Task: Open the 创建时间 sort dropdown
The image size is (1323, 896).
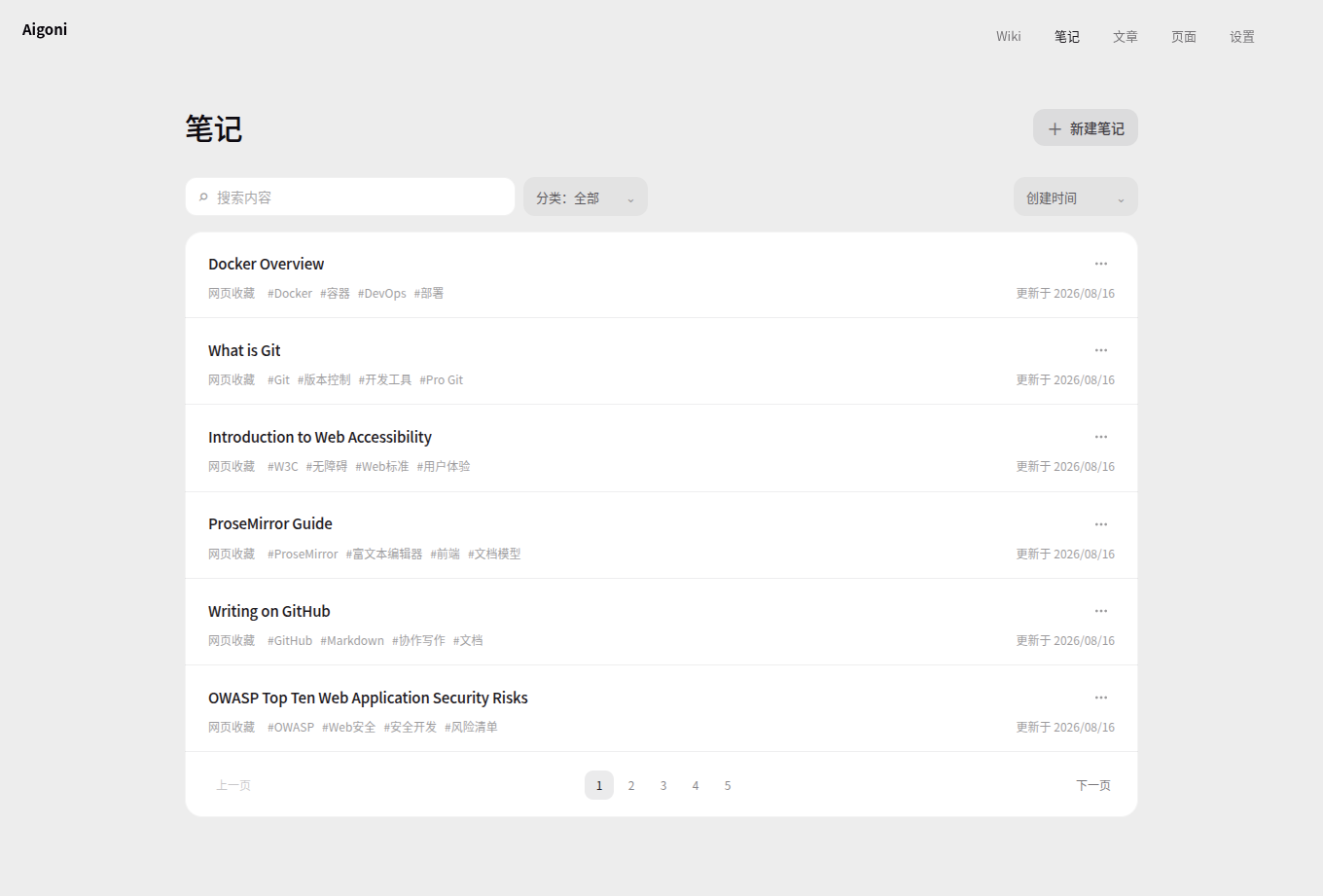Action: (x=1076, y=197)
